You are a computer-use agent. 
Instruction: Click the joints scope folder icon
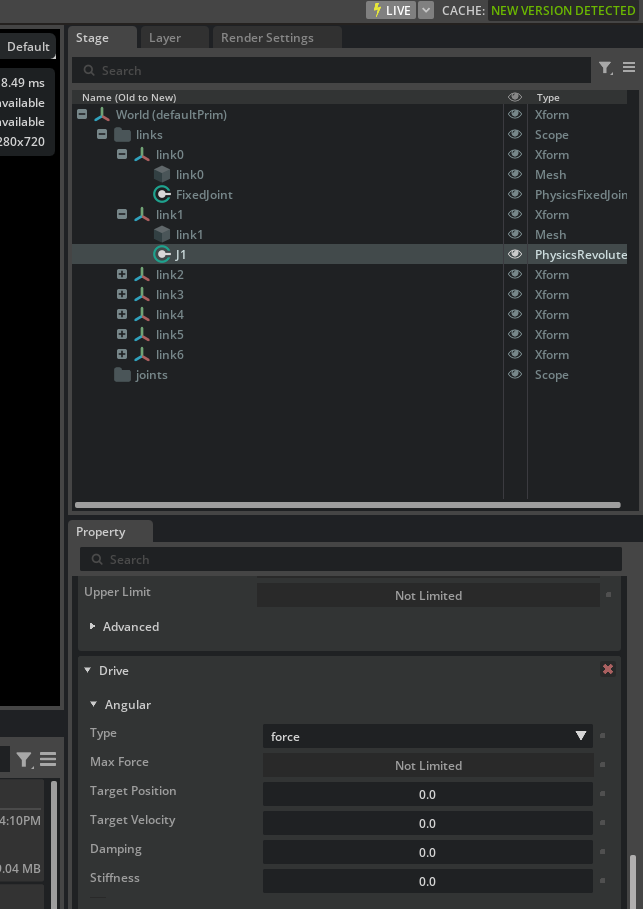click(x=123, y=375)
